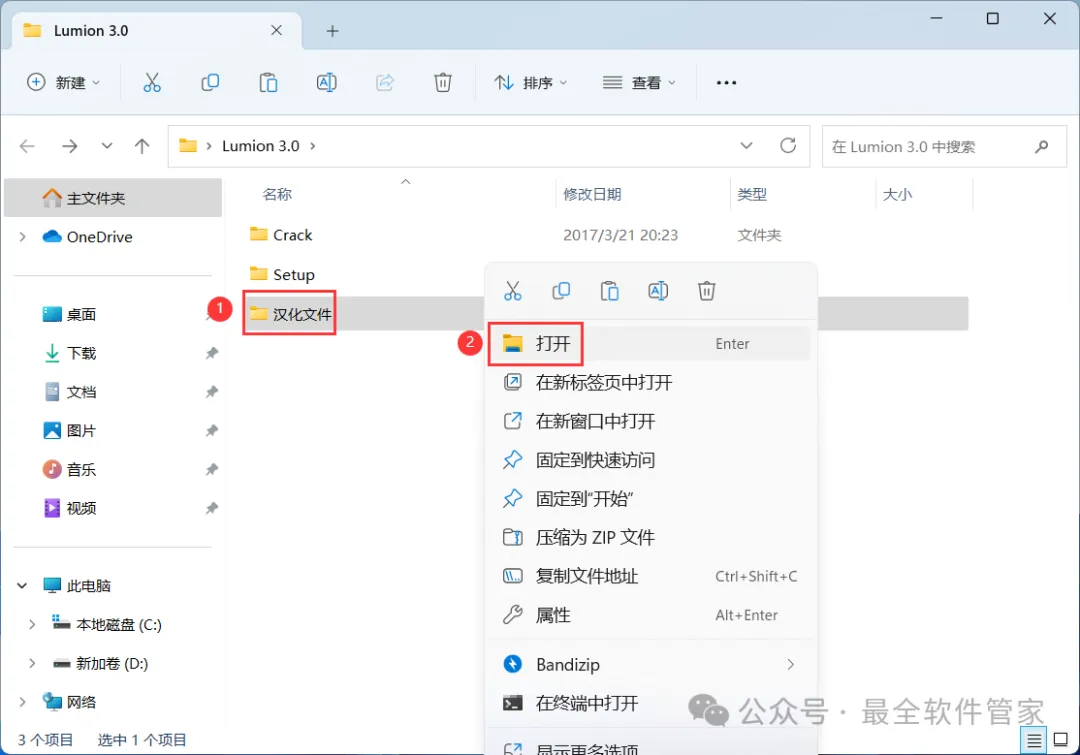Click the Rename icon in the top toolbar
The height and width of the screenshot is (755, 1080).
click(326, 83)
